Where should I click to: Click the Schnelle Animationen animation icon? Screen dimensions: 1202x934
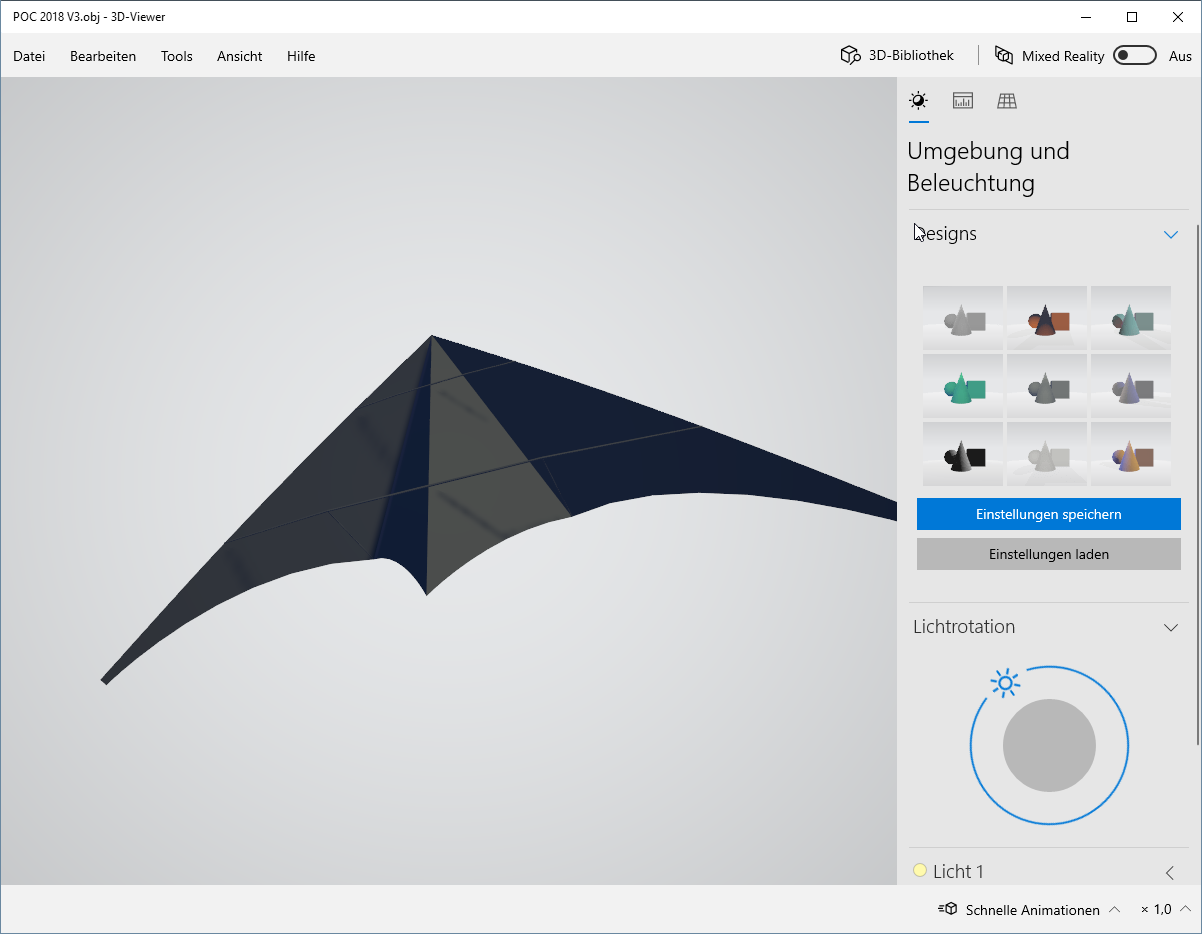coord(948,909)
